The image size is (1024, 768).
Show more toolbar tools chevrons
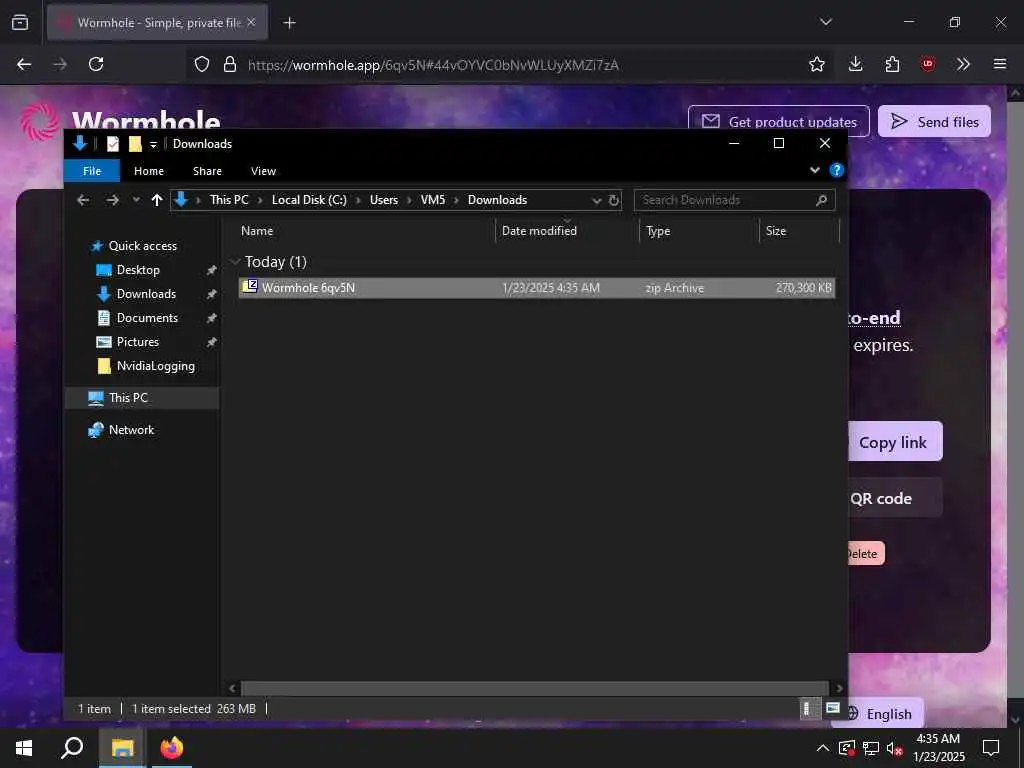(963, 64)
